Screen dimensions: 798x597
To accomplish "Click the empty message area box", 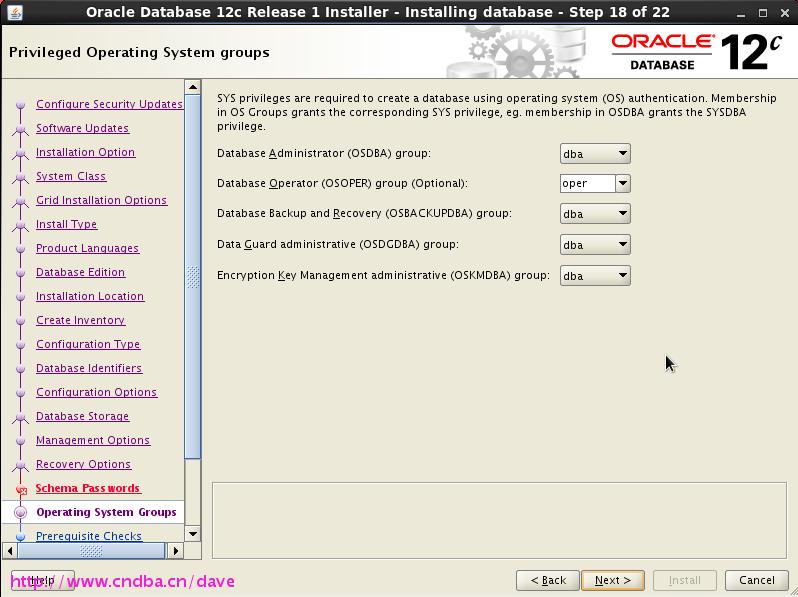I will coord(499,520).
